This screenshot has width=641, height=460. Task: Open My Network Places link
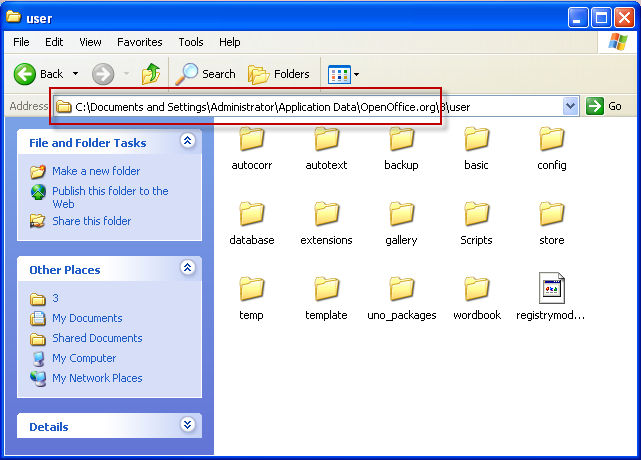point(97,378)
